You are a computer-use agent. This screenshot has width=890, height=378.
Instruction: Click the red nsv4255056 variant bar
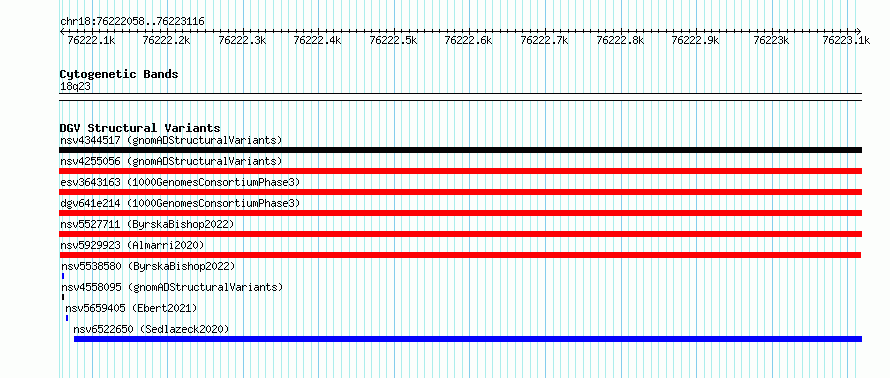pyautogui.click(x=460, y=171)
